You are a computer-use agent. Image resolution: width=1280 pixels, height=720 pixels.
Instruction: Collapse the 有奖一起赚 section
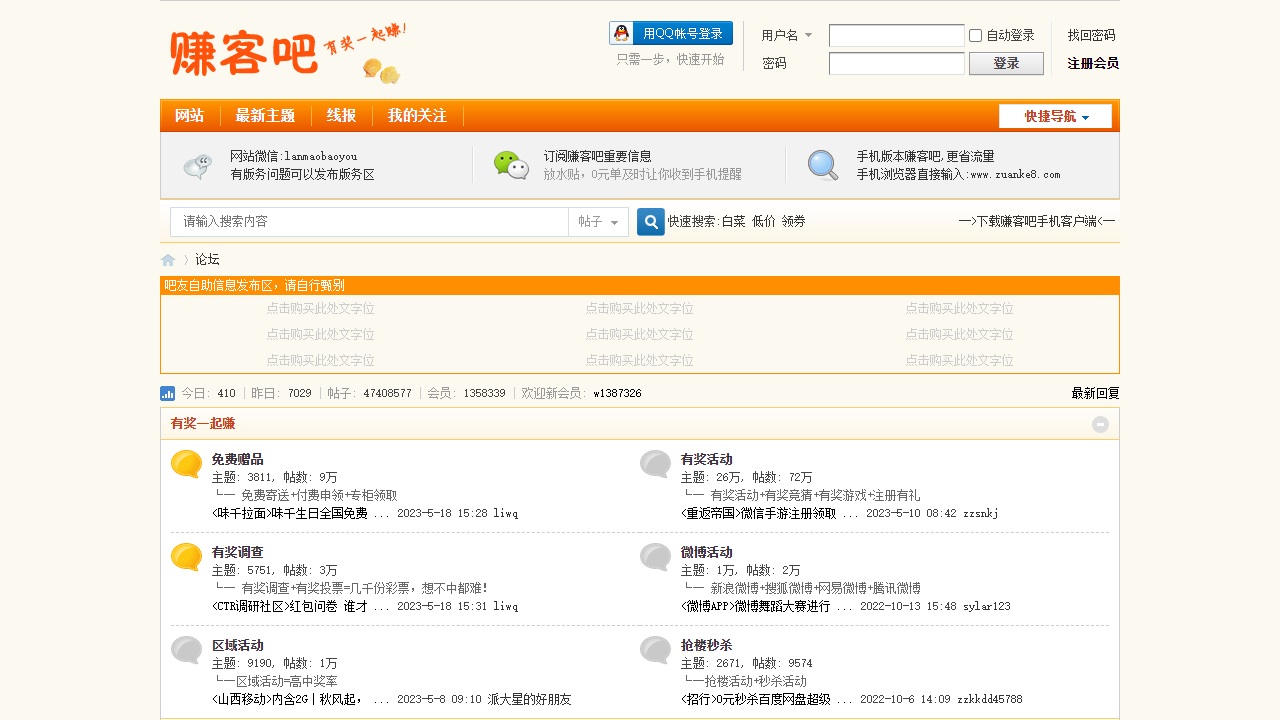[x=1100, y=424]
